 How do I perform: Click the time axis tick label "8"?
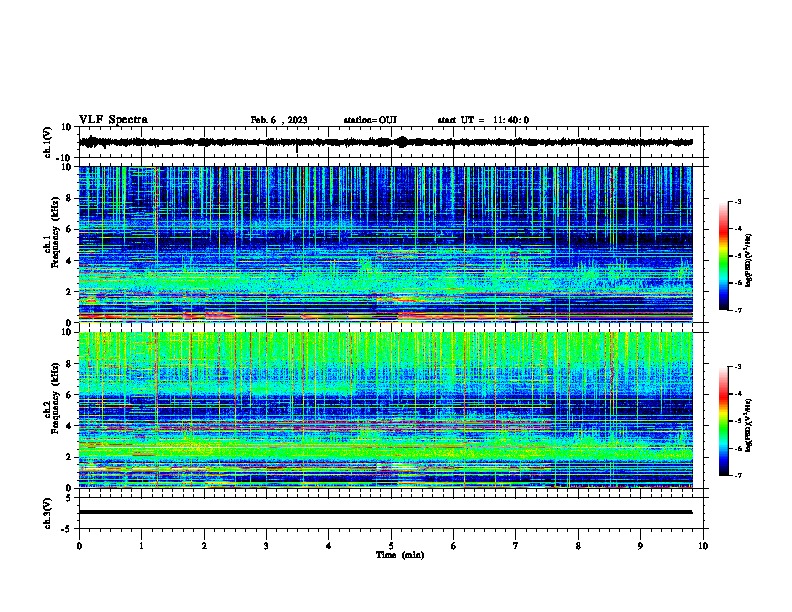[x=578, y=546]
